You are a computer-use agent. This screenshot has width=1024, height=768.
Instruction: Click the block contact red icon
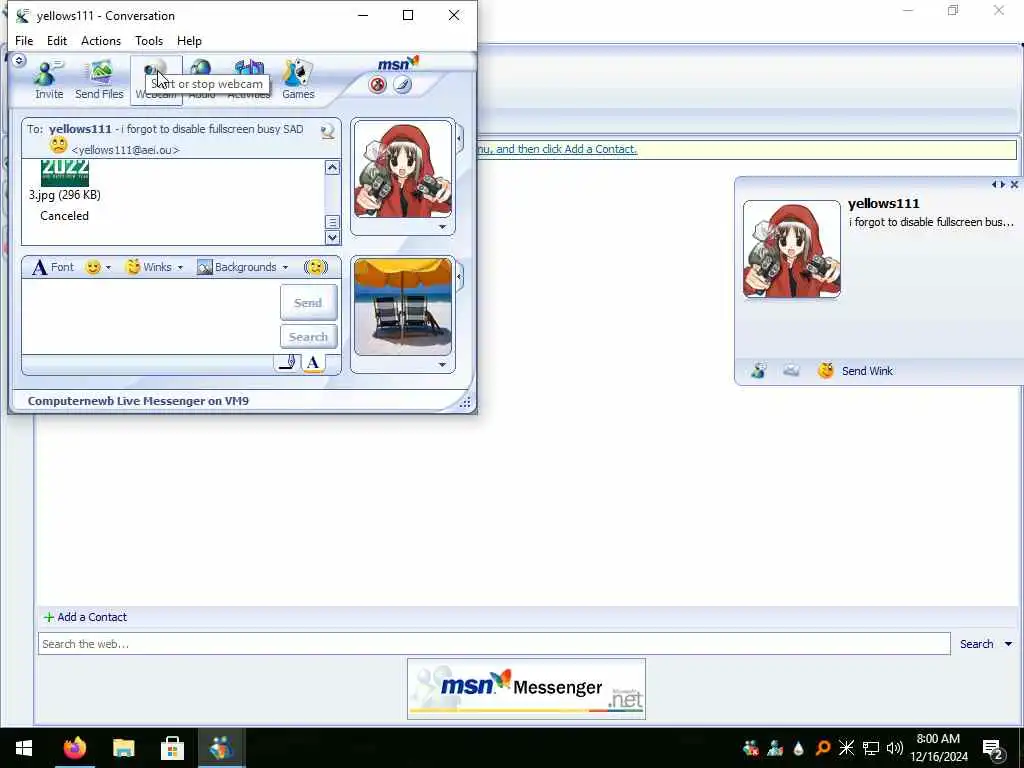pos(377,85)
